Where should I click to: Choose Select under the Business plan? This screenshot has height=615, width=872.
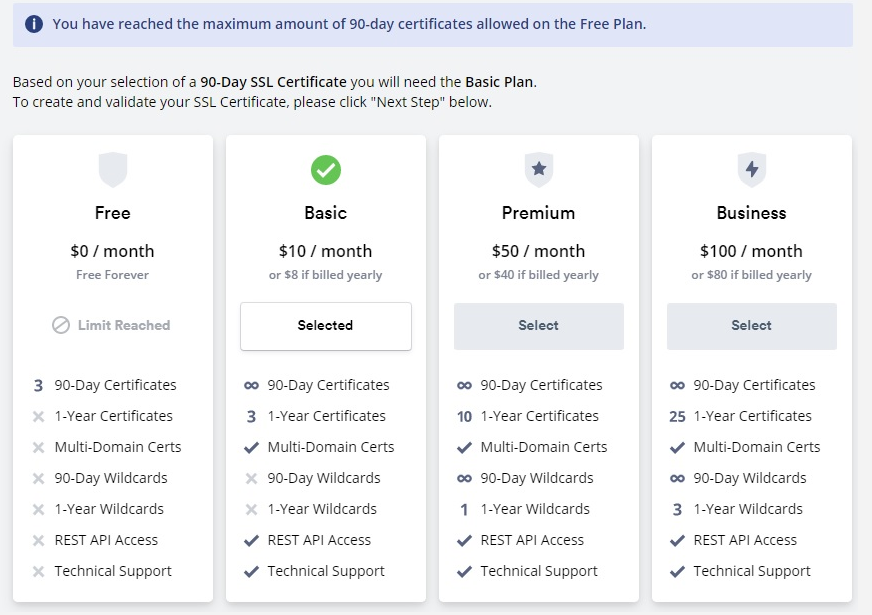(751, 326)
